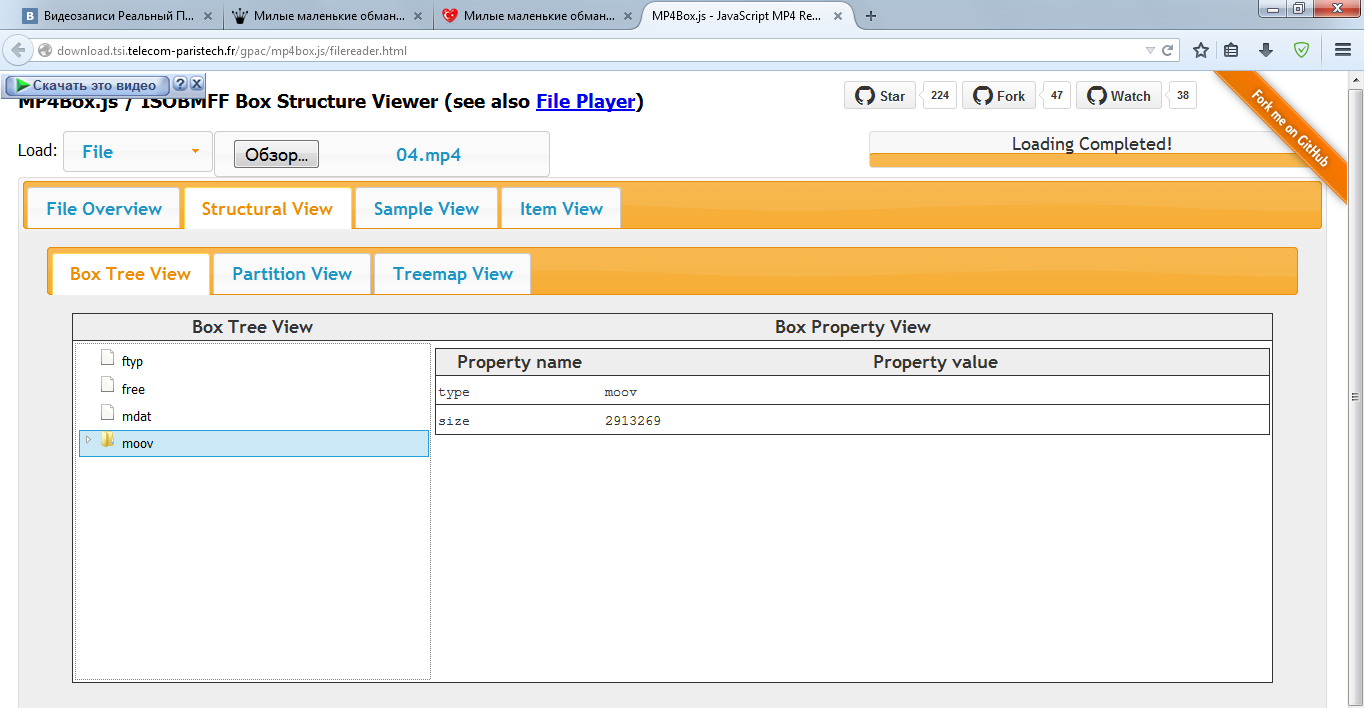Select the file icon beside ftyp

coord(107,358)
